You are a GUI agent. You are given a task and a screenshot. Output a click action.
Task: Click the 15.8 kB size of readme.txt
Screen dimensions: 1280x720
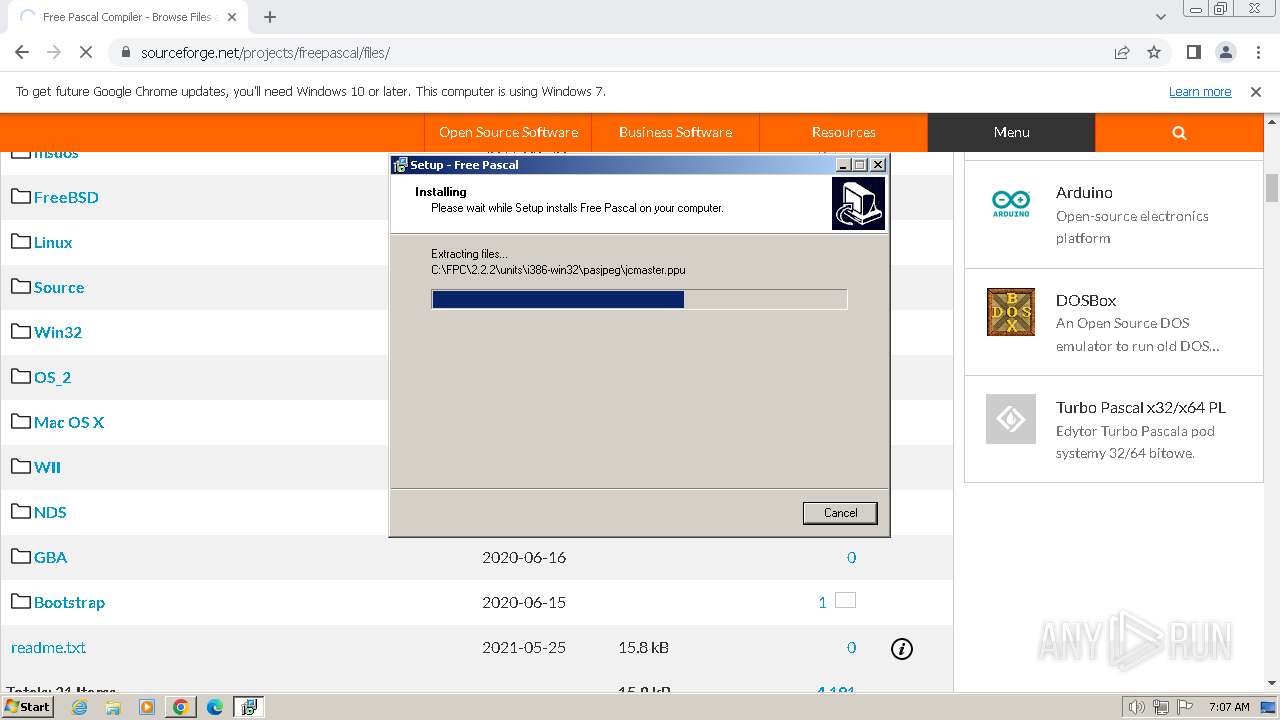(643, 647)
